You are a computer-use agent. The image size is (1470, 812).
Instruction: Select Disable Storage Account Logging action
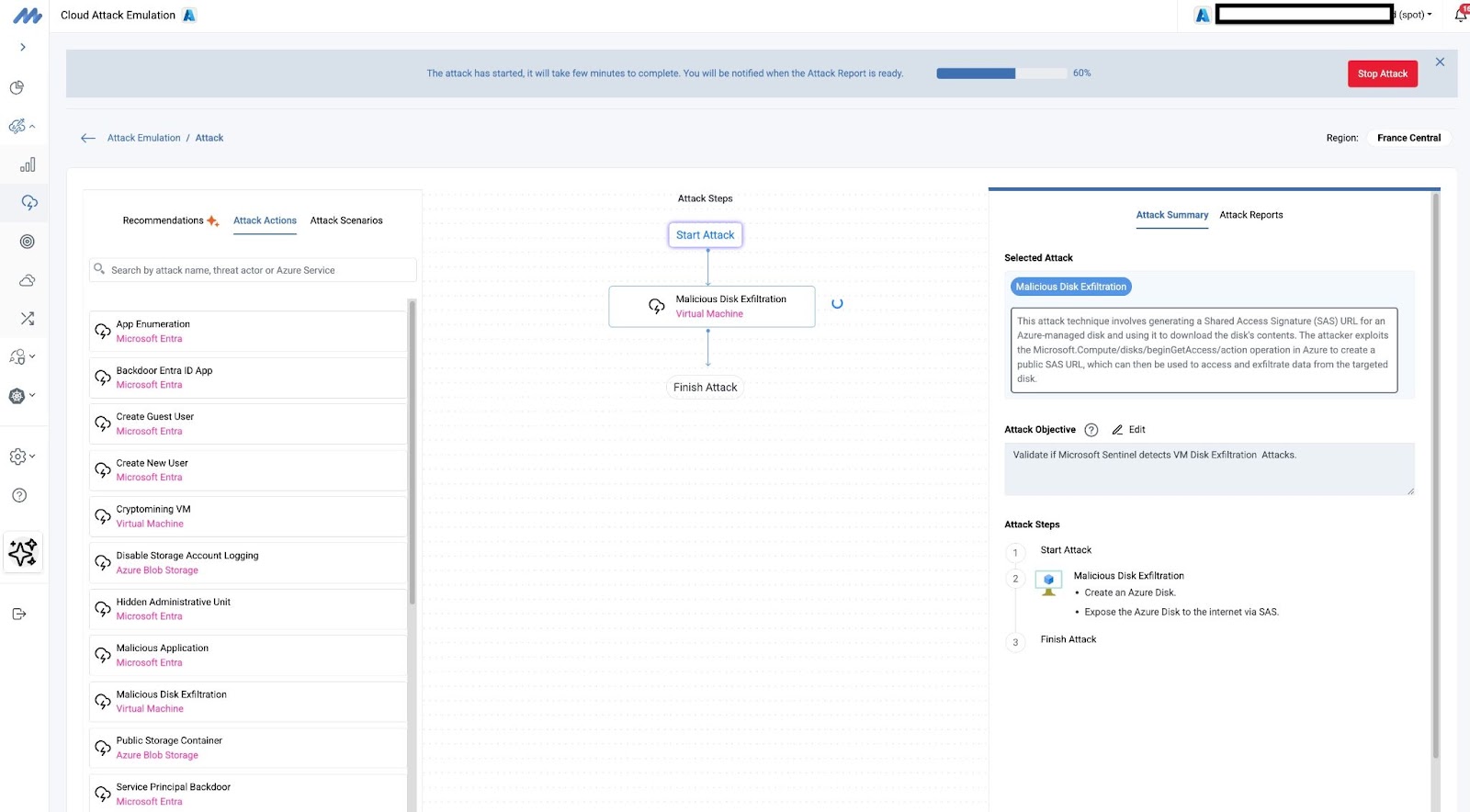coord(248,563)
